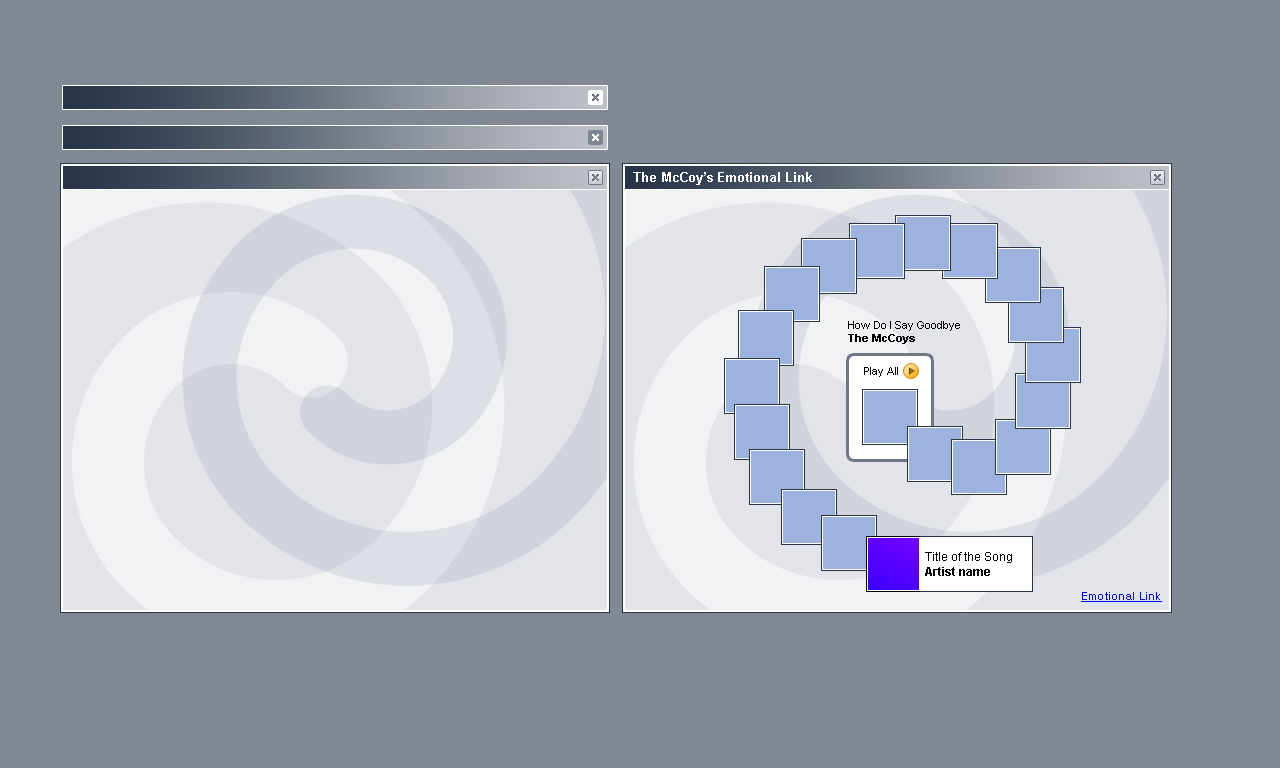Select the spiral thumbnail partly hidden by the song tooltip
Viewport: 1280px width, 768px height.
(x=849, y=543)
